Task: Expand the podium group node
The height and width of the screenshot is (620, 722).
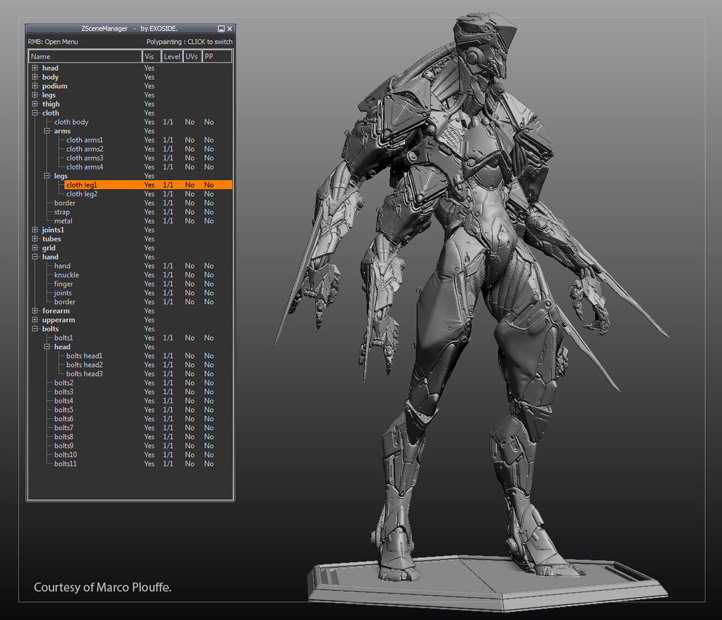Action: [x=35, y=86]
